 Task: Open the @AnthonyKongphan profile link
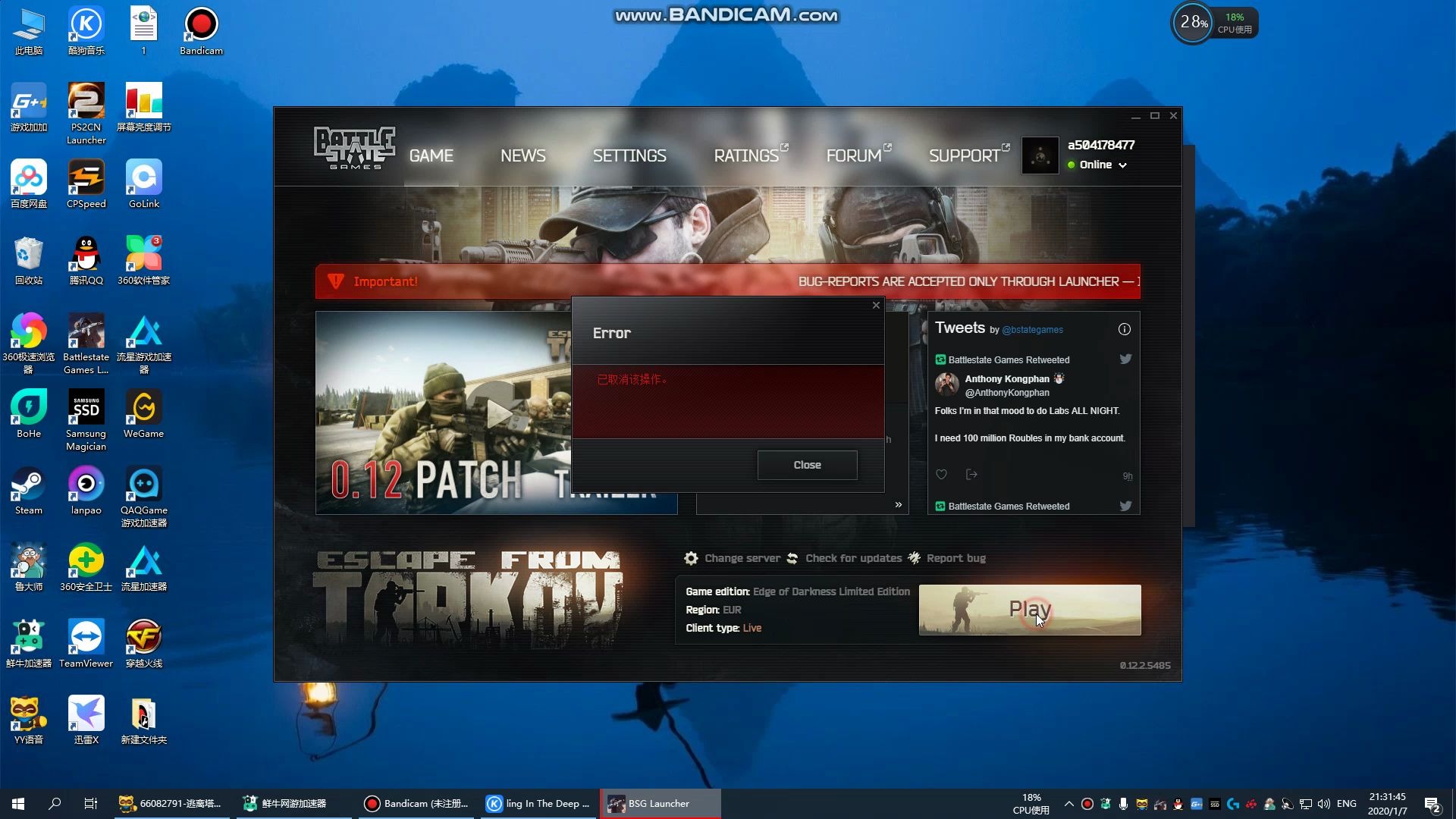pos(1007,393)
